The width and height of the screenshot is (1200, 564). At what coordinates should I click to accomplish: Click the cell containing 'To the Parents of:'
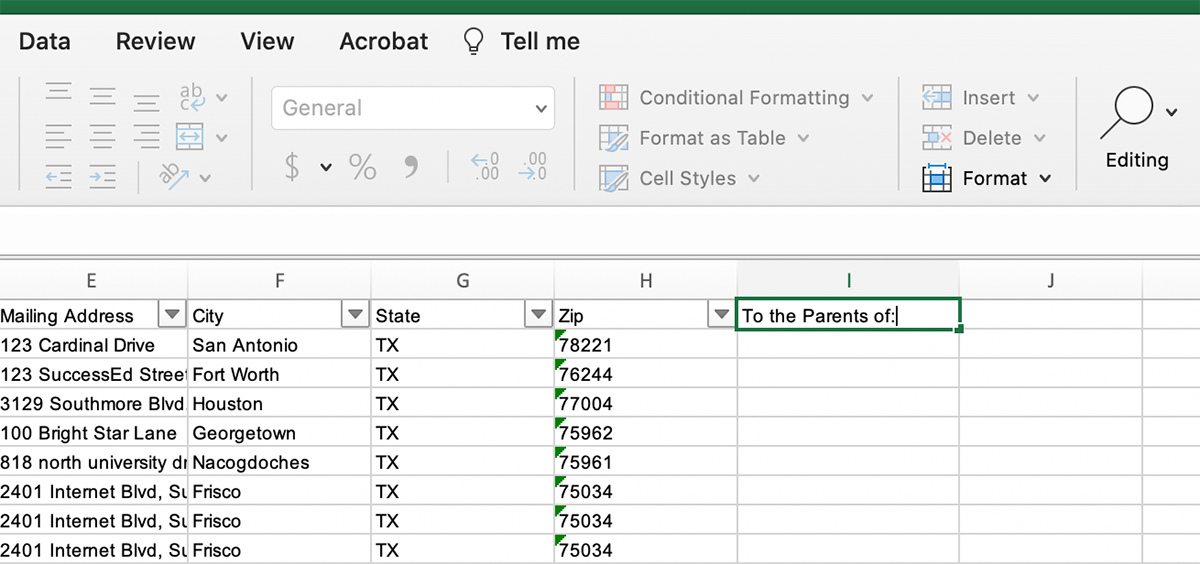[848, 315]
